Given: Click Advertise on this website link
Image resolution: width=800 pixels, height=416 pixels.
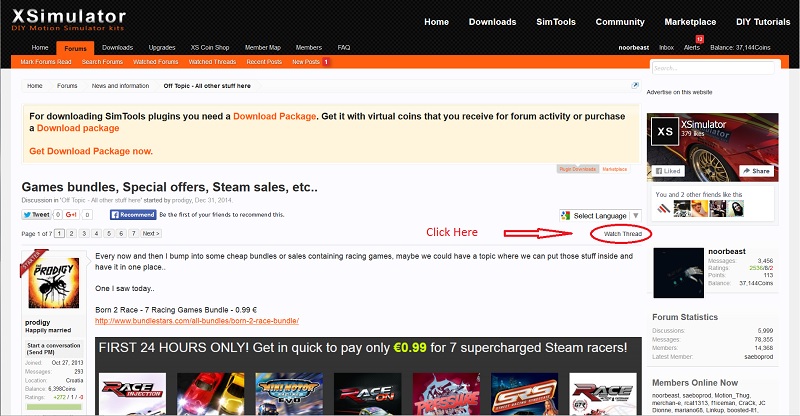Looking at the screenshot, I should [x=680, y=92].
